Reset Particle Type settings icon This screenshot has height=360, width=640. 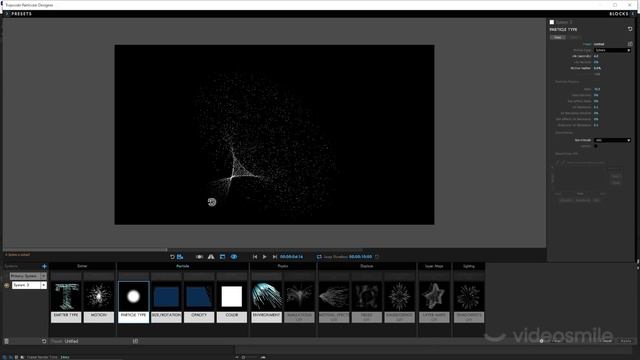630,29
